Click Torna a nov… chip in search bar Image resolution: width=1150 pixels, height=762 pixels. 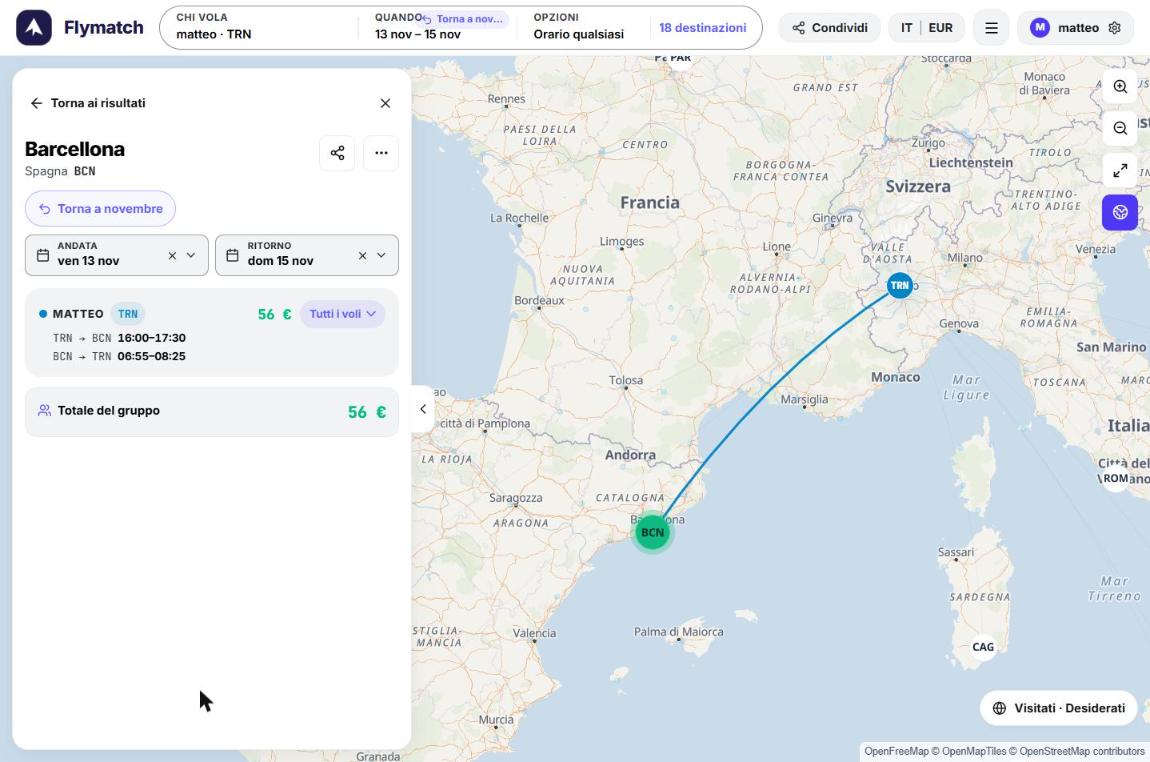coord(464,19)
